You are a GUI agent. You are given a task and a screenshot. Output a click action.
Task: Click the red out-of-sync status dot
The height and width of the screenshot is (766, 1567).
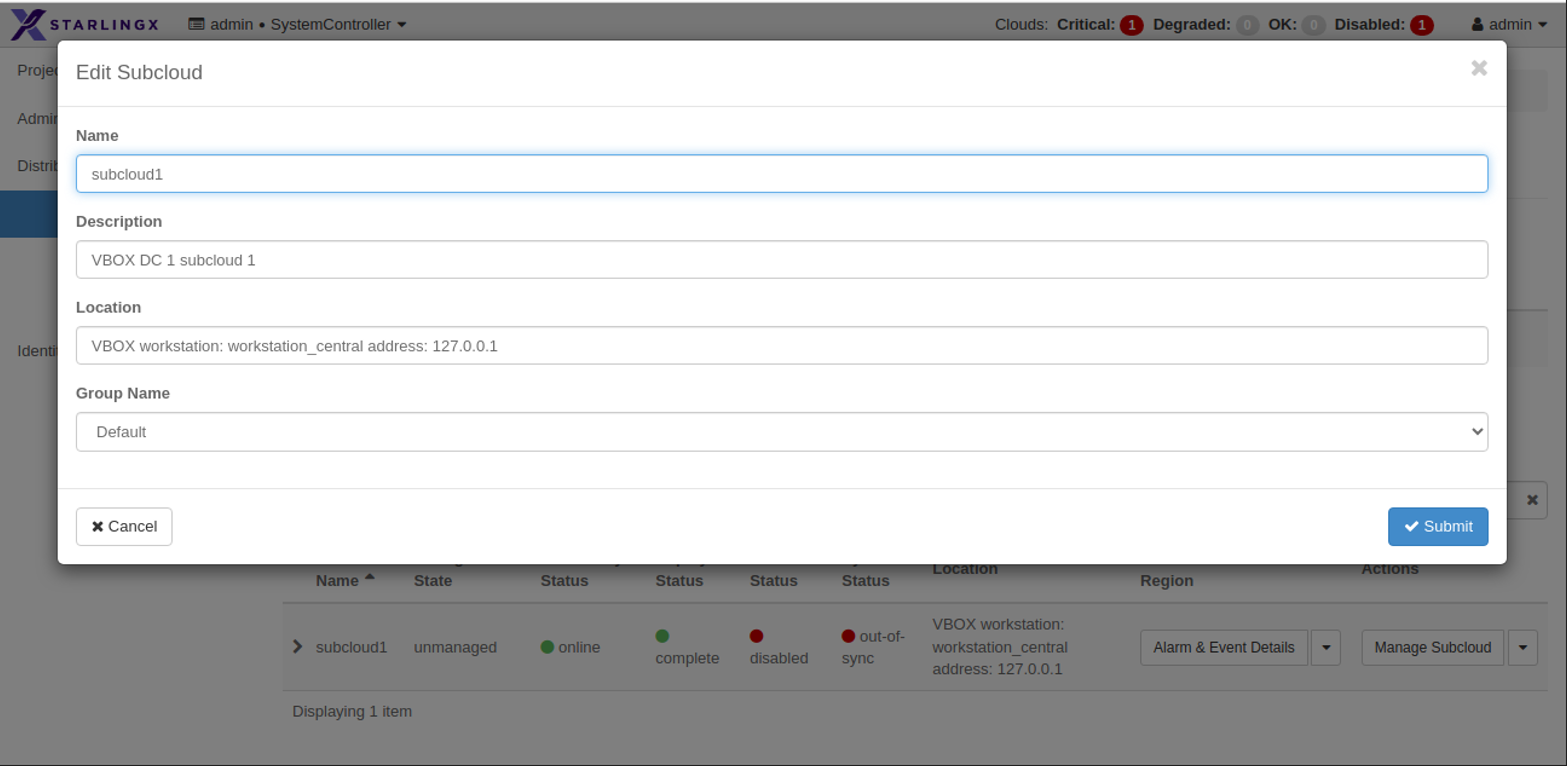(848, 635)
